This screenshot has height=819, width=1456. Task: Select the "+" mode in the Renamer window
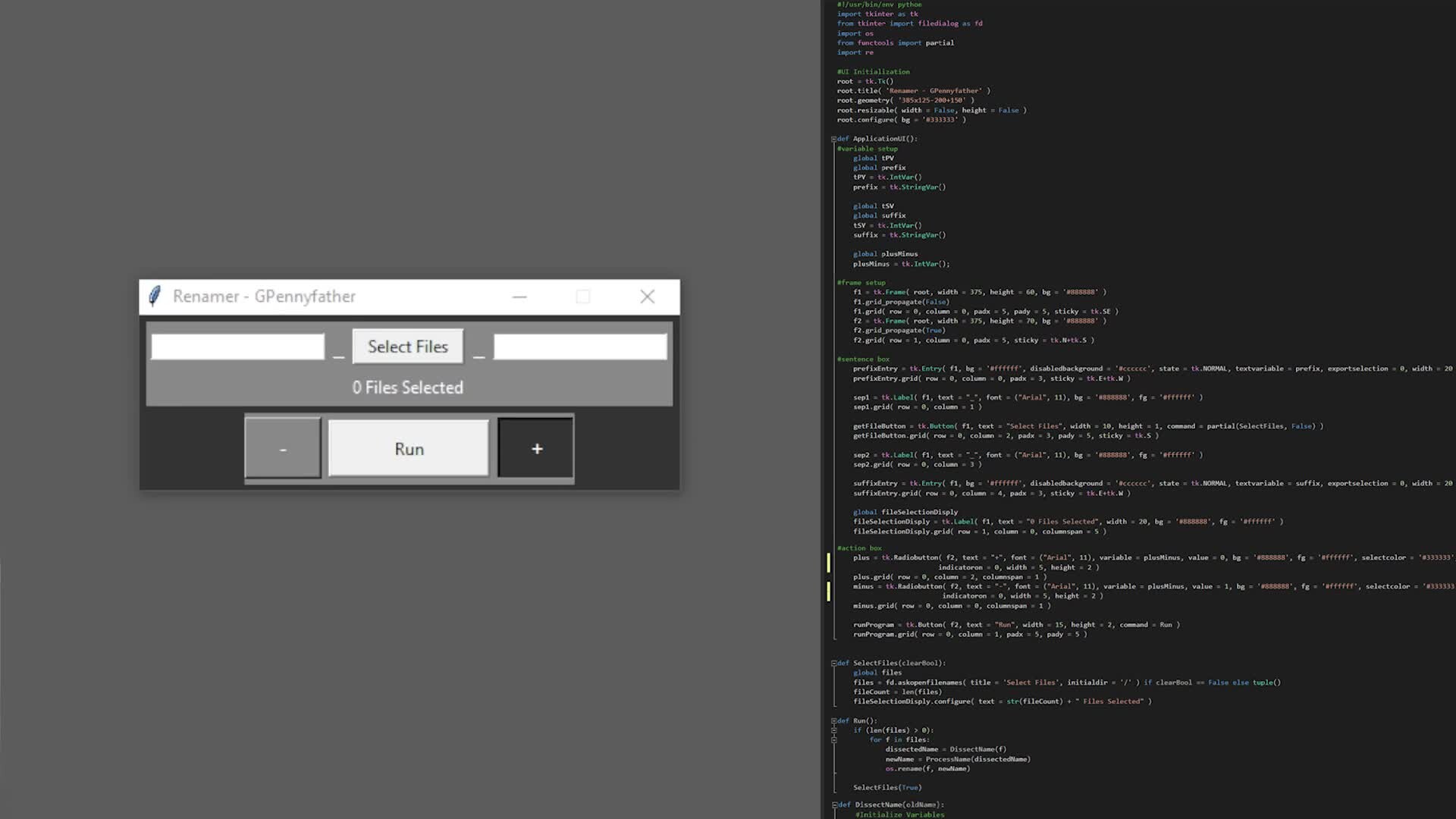(535, 448)
